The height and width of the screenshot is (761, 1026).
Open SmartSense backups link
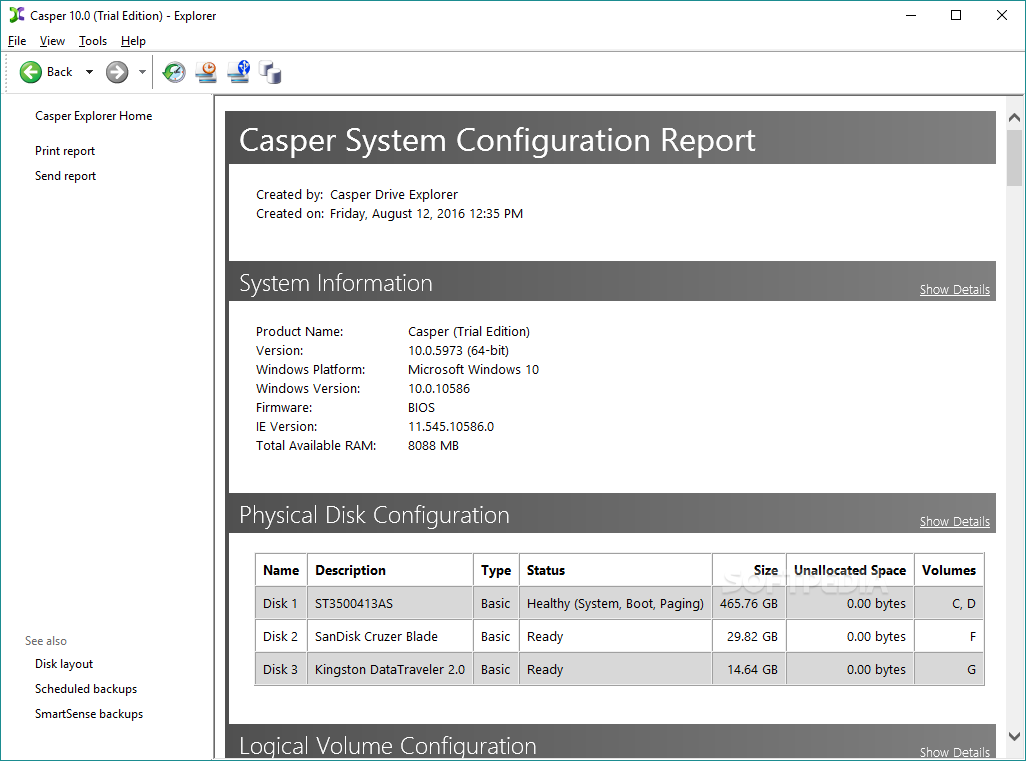click(89, 713)
